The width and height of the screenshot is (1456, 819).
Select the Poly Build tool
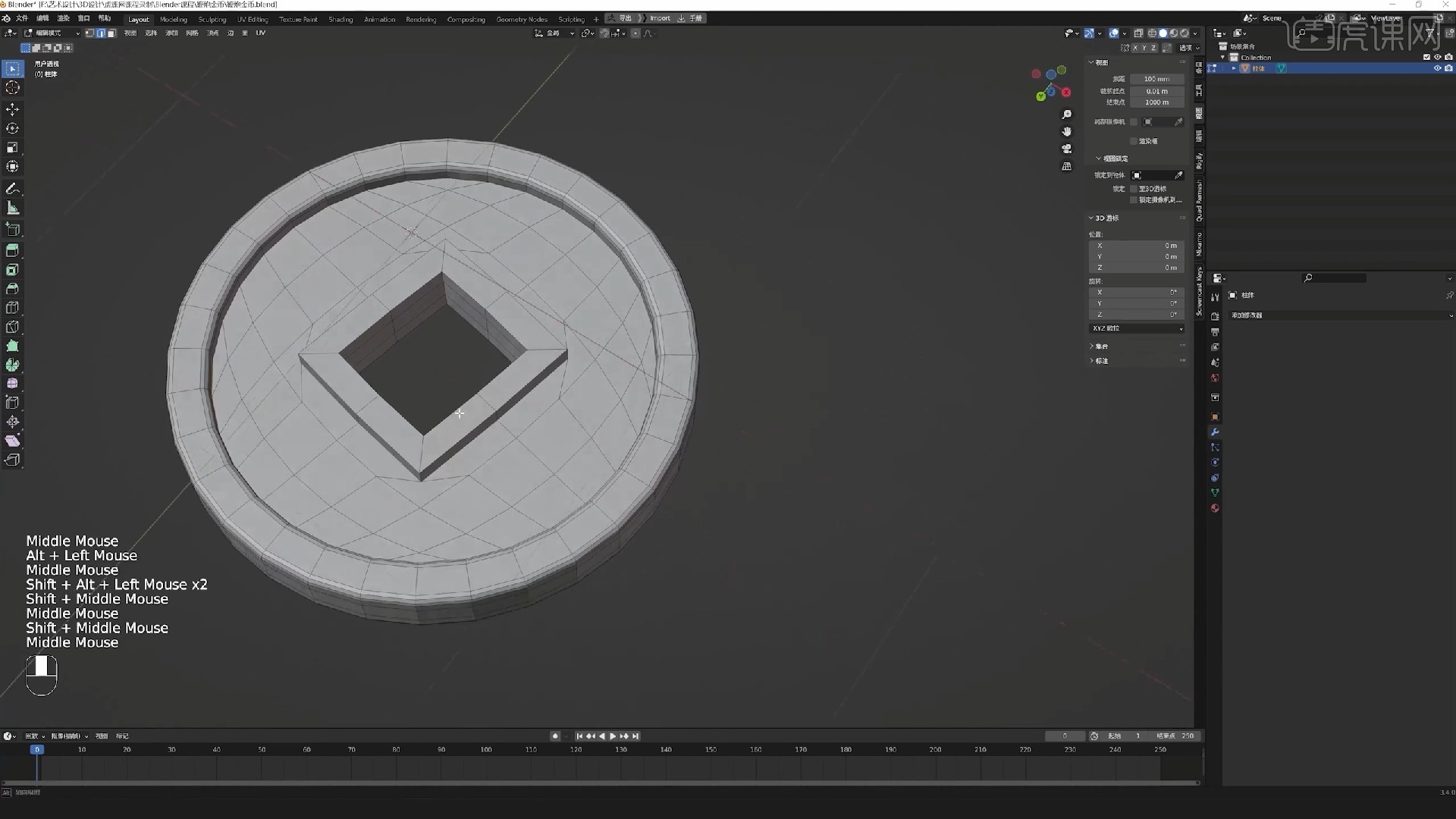pos(12,346)
